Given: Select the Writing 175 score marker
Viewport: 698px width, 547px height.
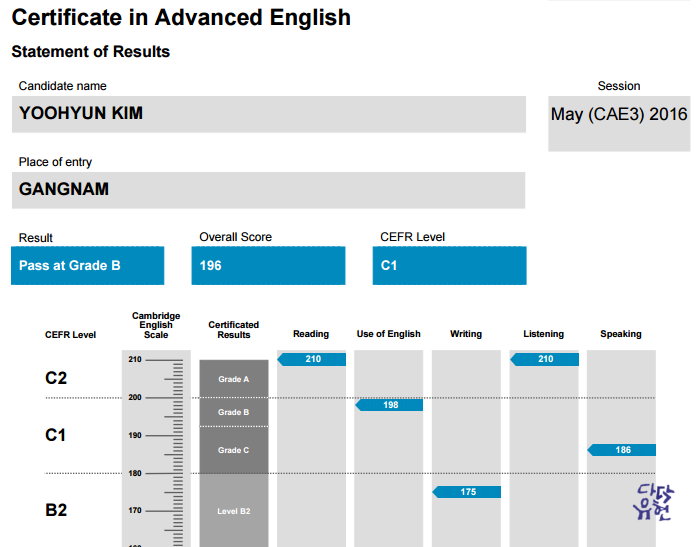Looking at the screenshot, I should pyautogui.click(x=467, y=492).
